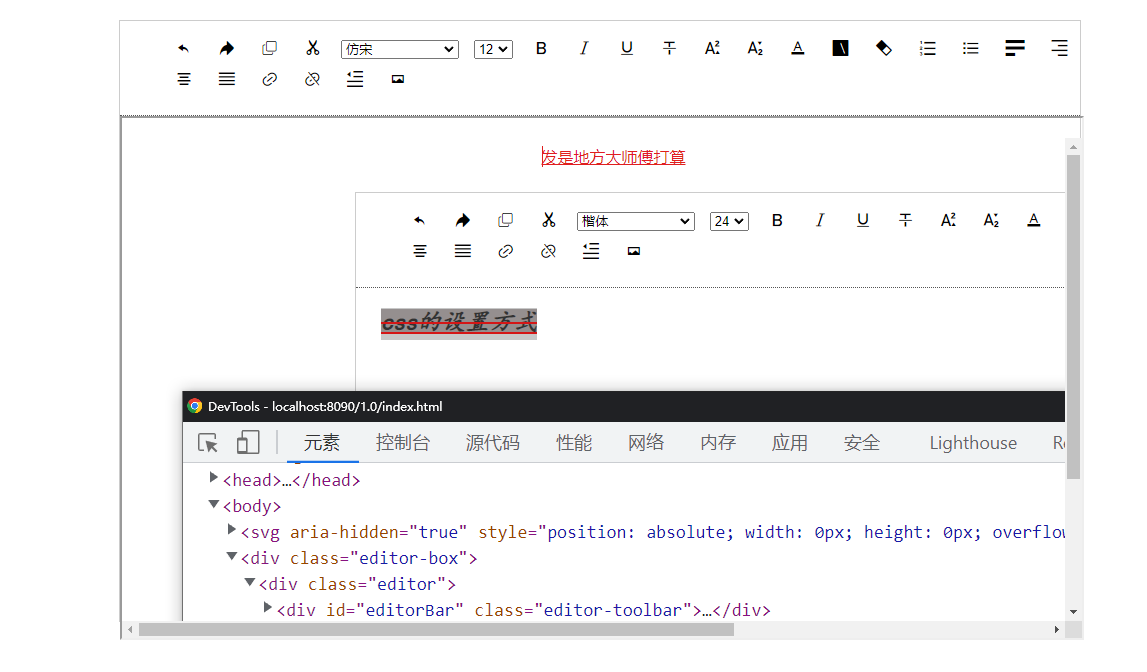
Task: Choose the black background highlight color
Action: pyautogui.click(x=840, y=48)
